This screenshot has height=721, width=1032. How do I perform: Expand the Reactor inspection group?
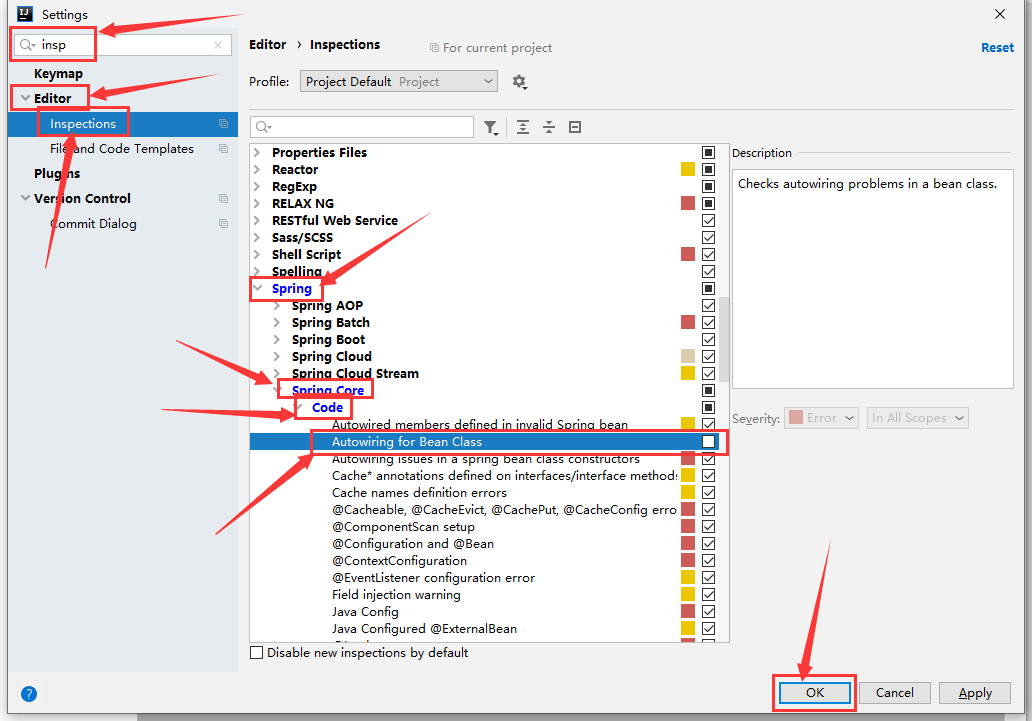(x=257, y=170)
